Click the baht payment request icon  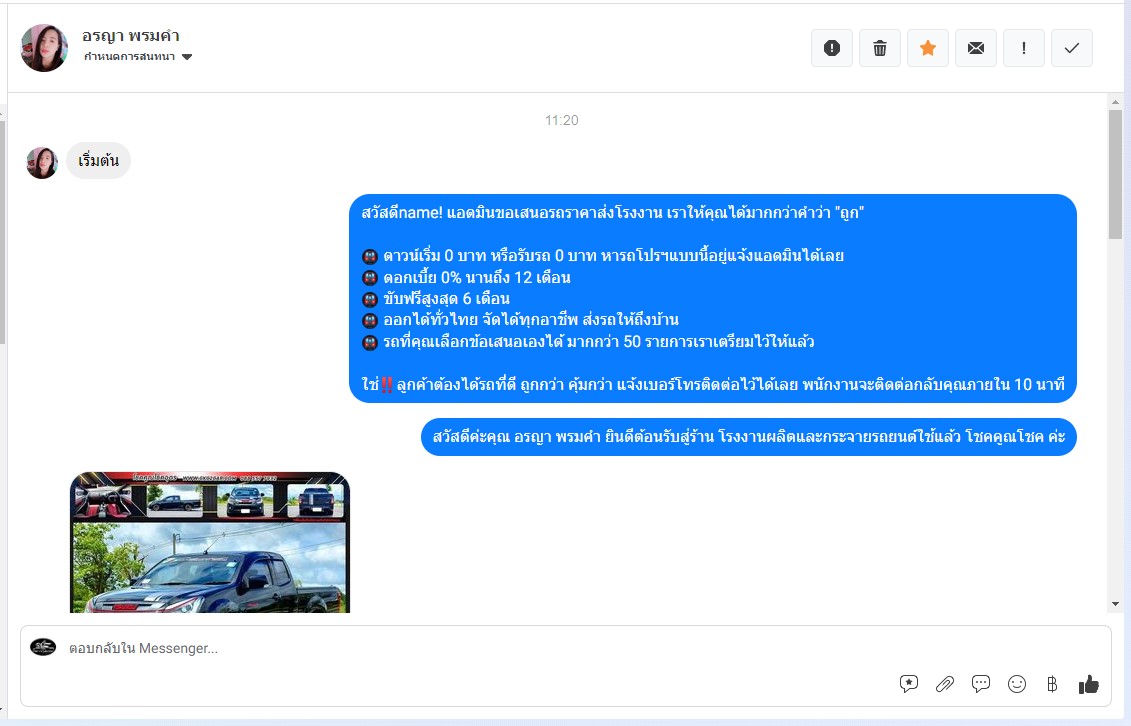tap(1052, 683)
